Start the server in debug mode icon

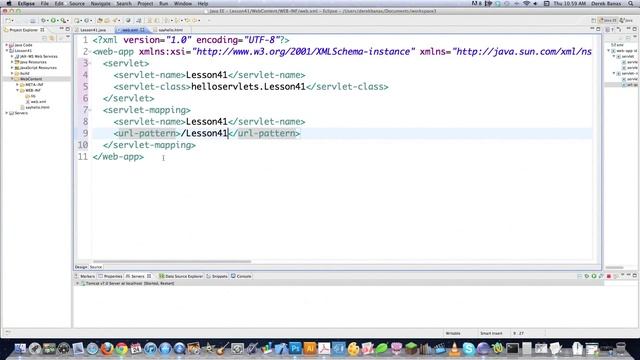(587, 276)
